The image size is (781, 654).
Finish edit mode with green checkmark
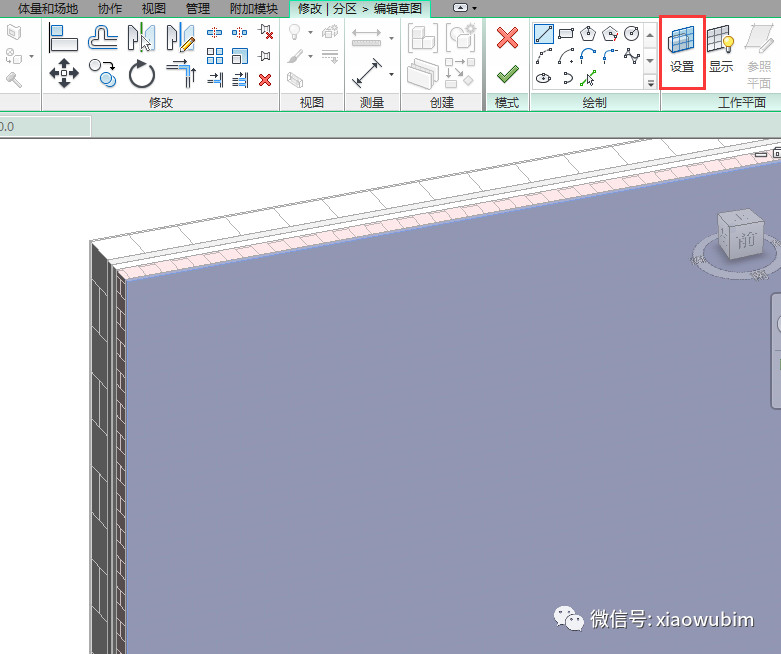point(508,74)
